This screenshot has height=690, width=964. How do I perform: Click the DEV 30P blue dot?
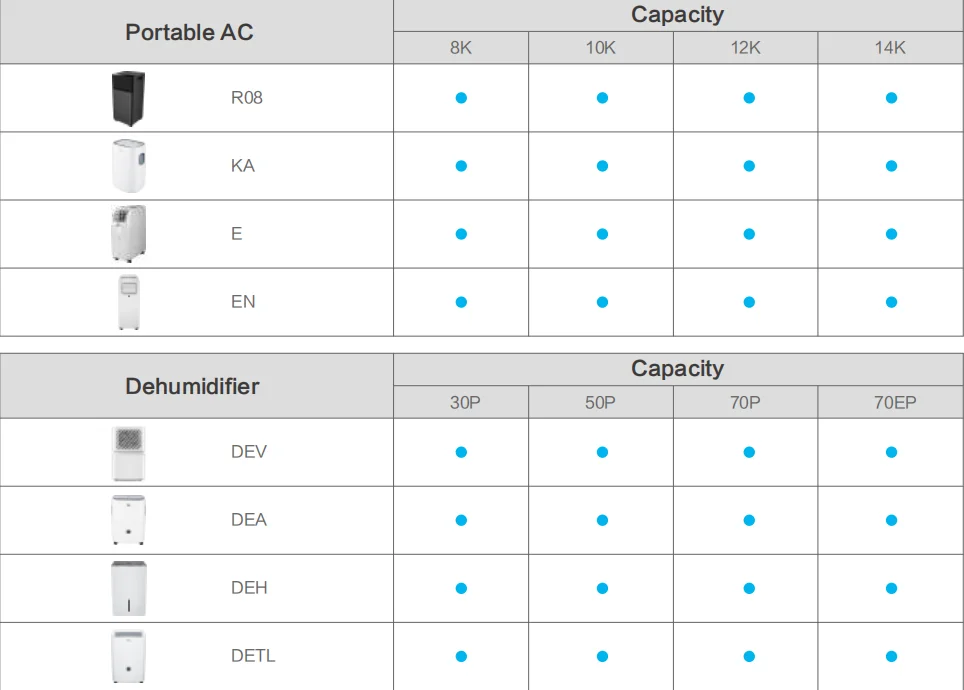point(461,452)
